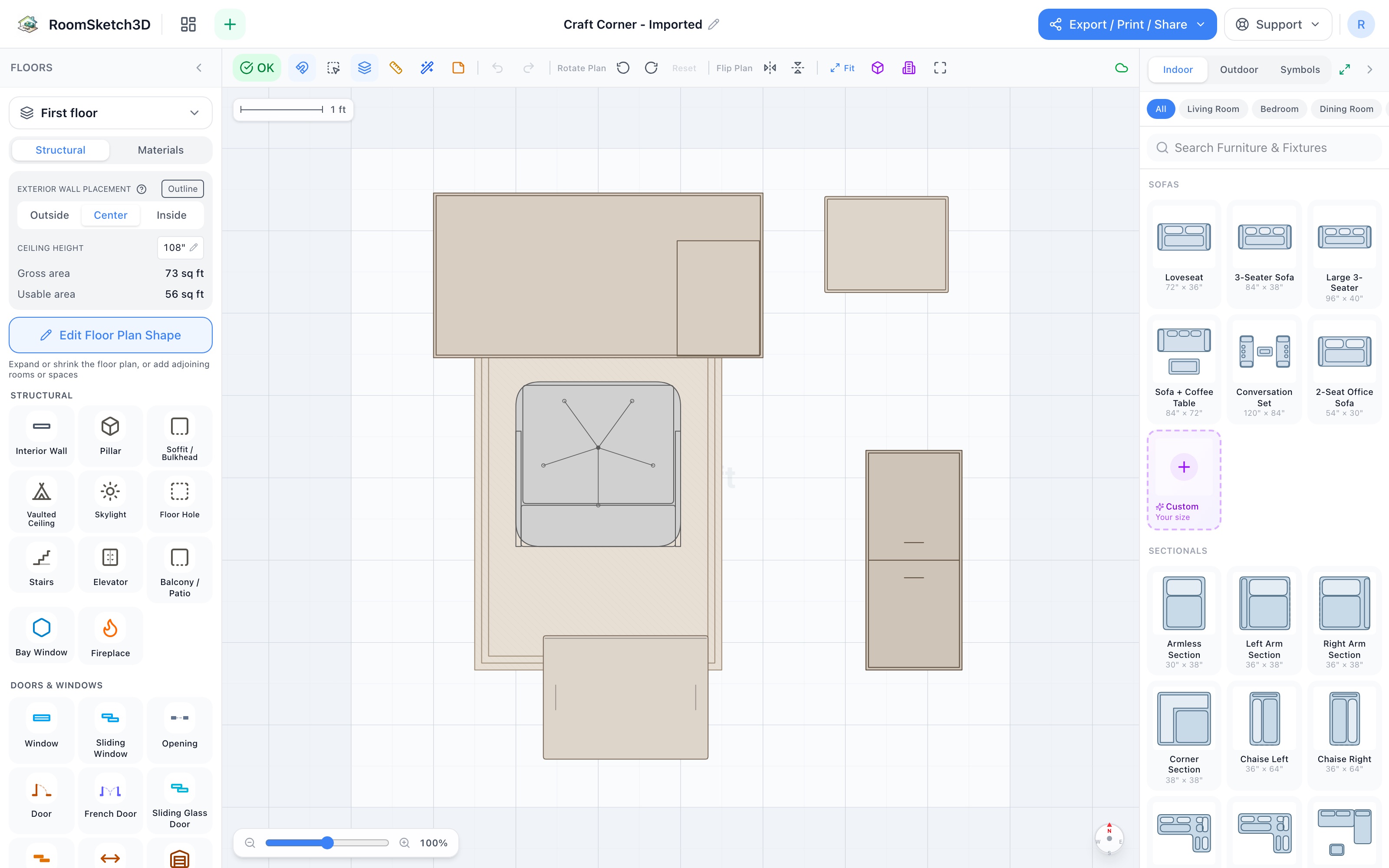Adjust the zoom level slider
1389x868 pixels.
click(327, 843)
